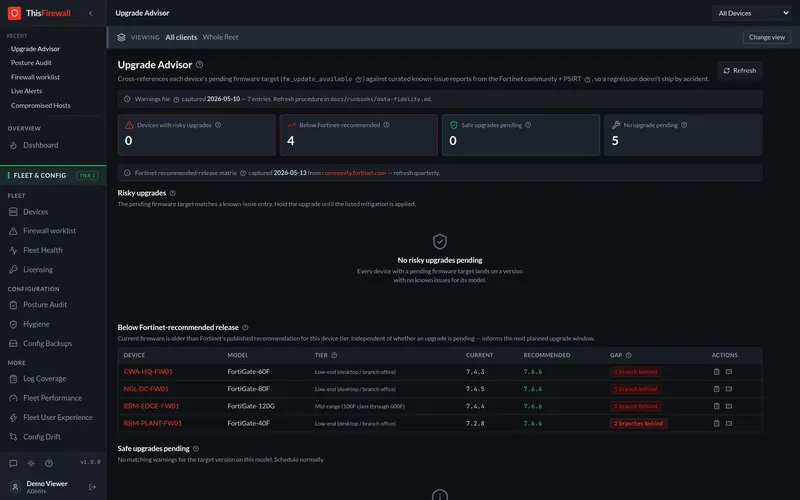Open Log Coverage page
This screenshot has width=800, height=500.
tap(44, 379)
